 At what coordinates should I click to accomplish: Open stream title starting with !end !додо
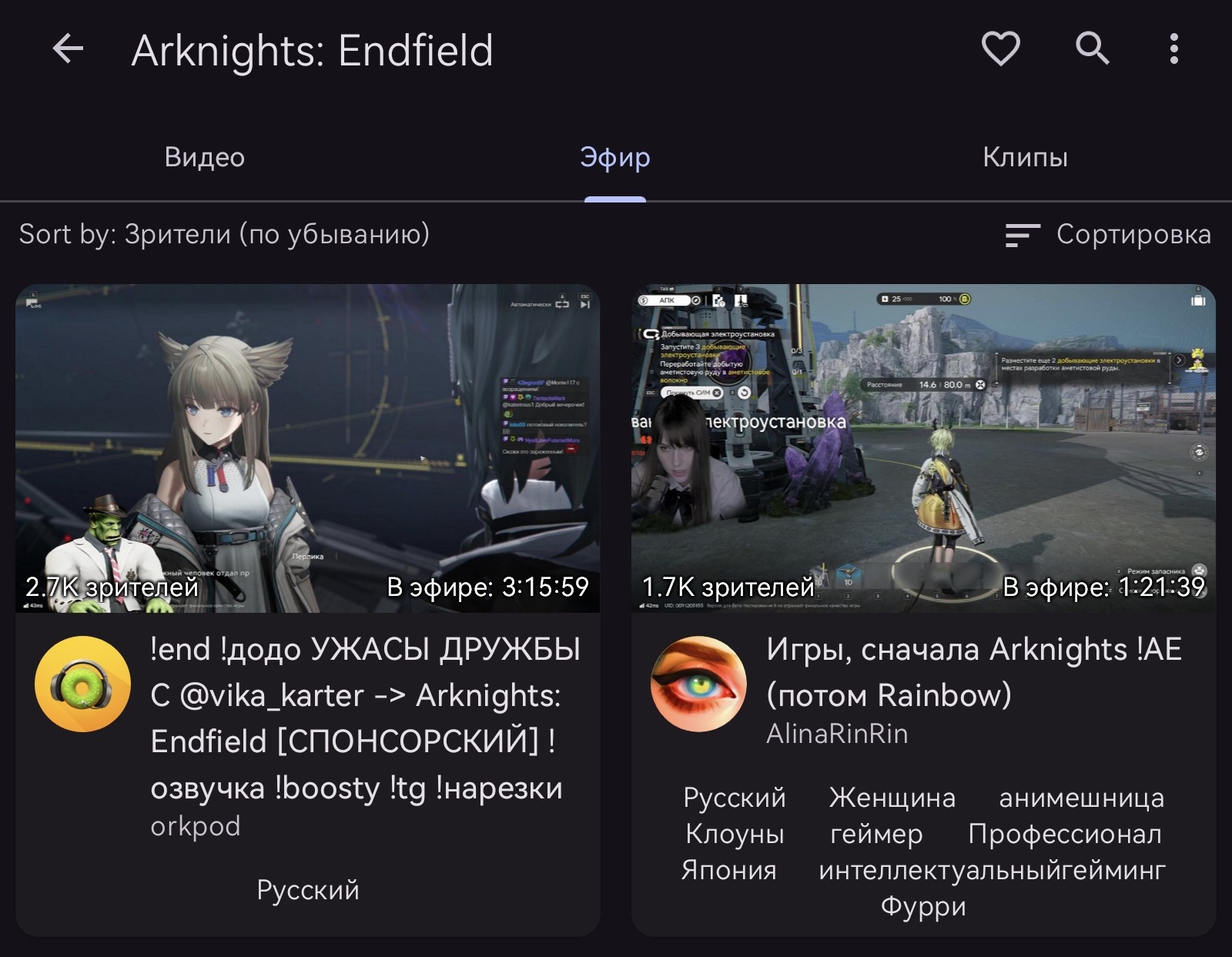click(366, 718)
